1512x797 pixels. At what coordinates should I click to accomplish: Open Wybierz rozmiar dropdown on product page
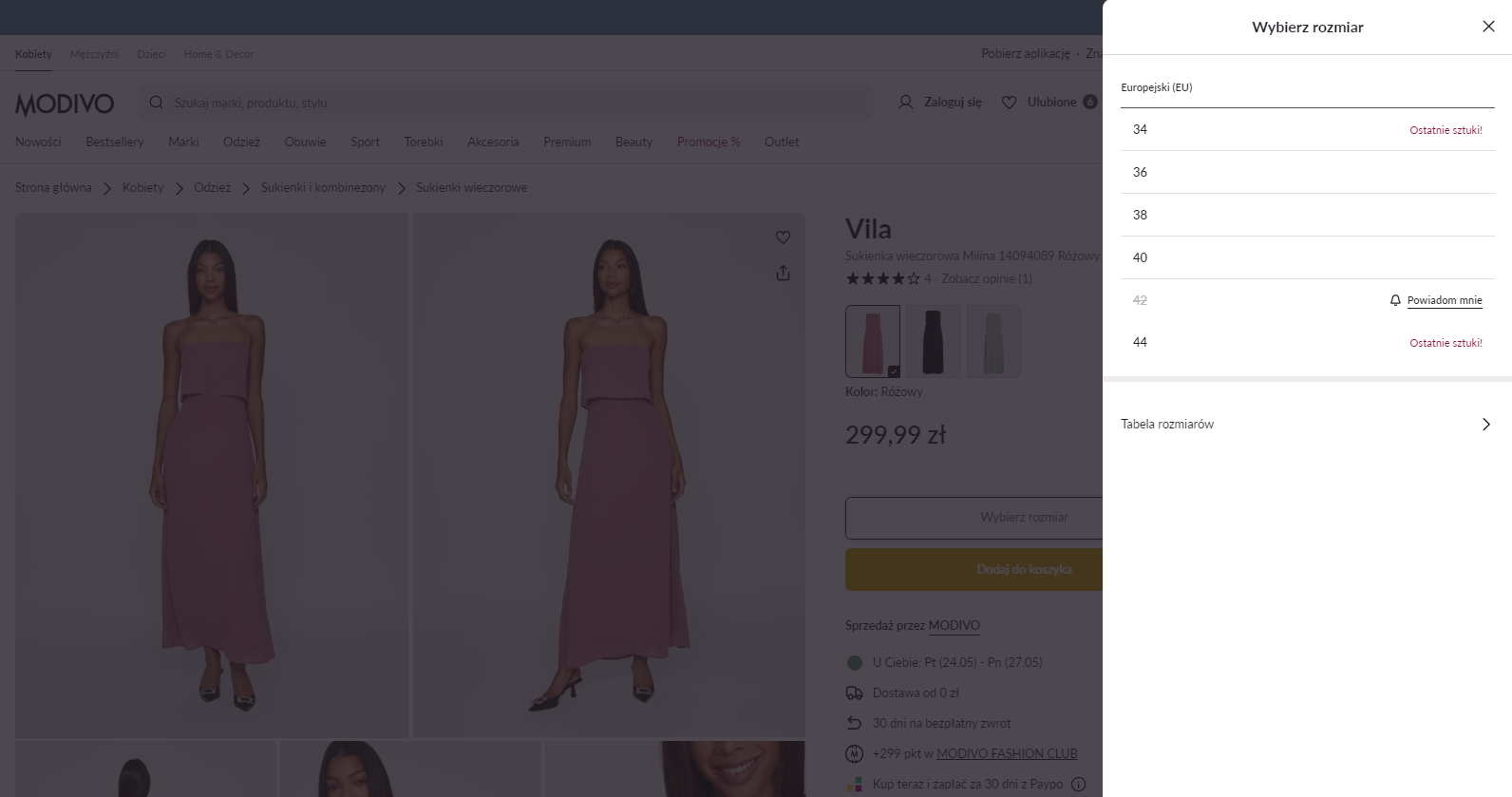point(973,518)
